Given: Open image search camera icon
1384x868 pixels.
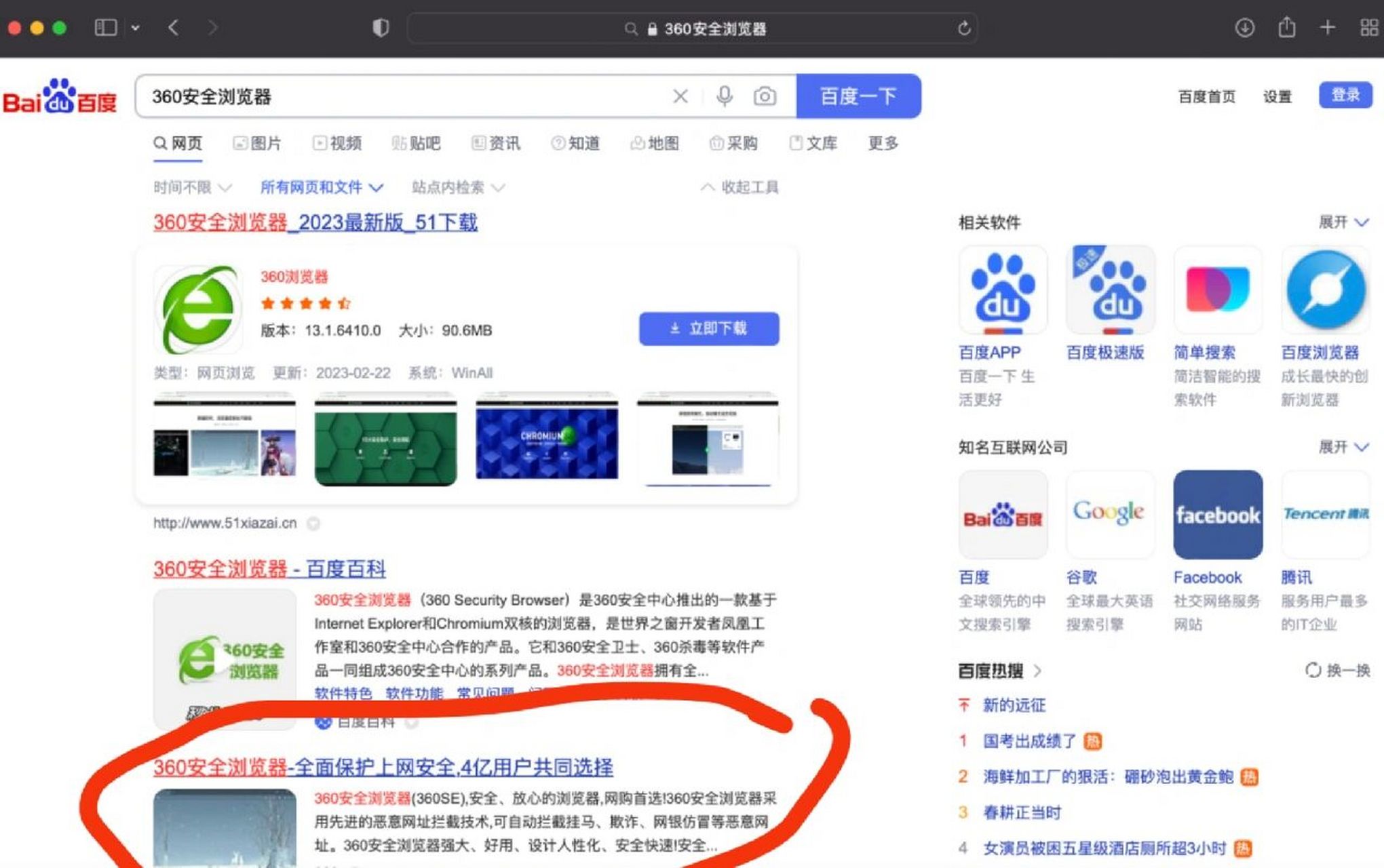Looking at the screenshot, I should 765,96.
